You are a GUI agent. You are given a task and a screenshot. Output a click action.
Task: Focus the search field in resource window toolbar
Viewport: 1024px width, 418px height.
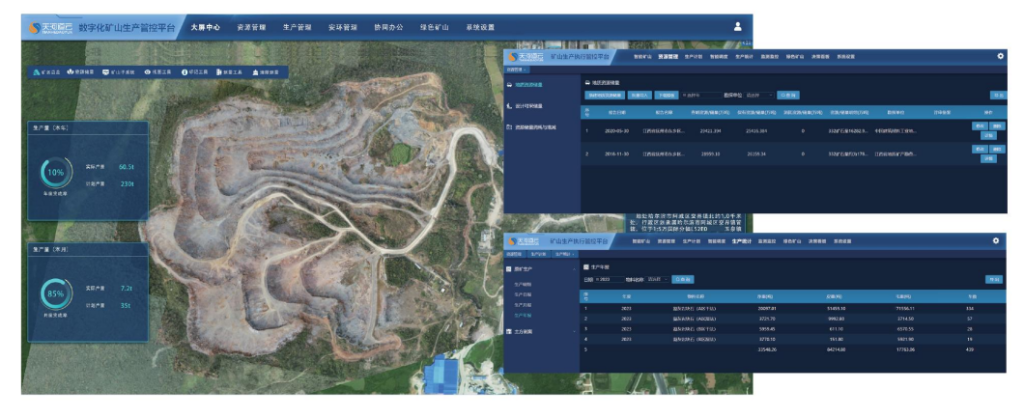(x=701, y=95)
